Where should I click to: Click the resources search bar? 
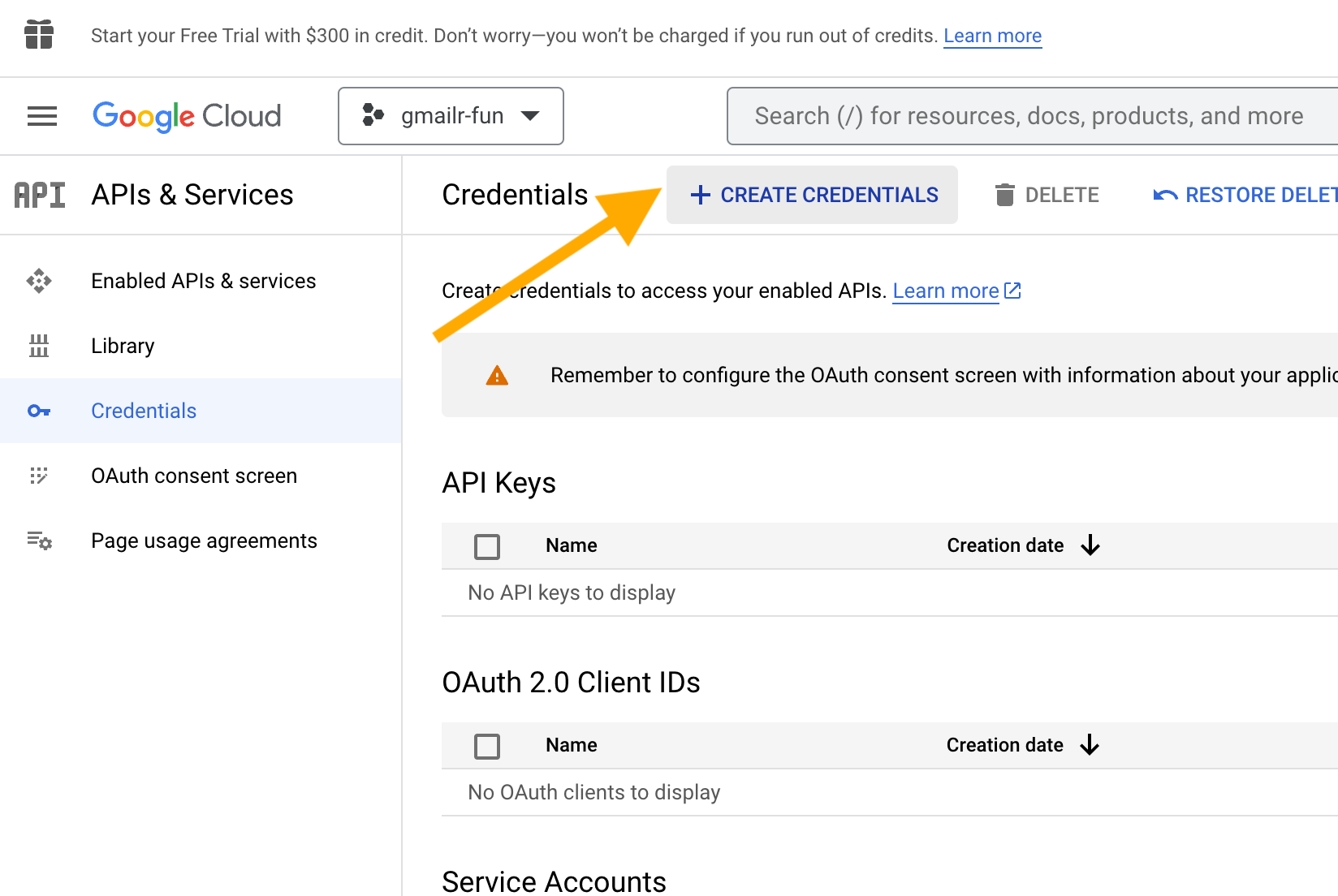click(1029, 116)
